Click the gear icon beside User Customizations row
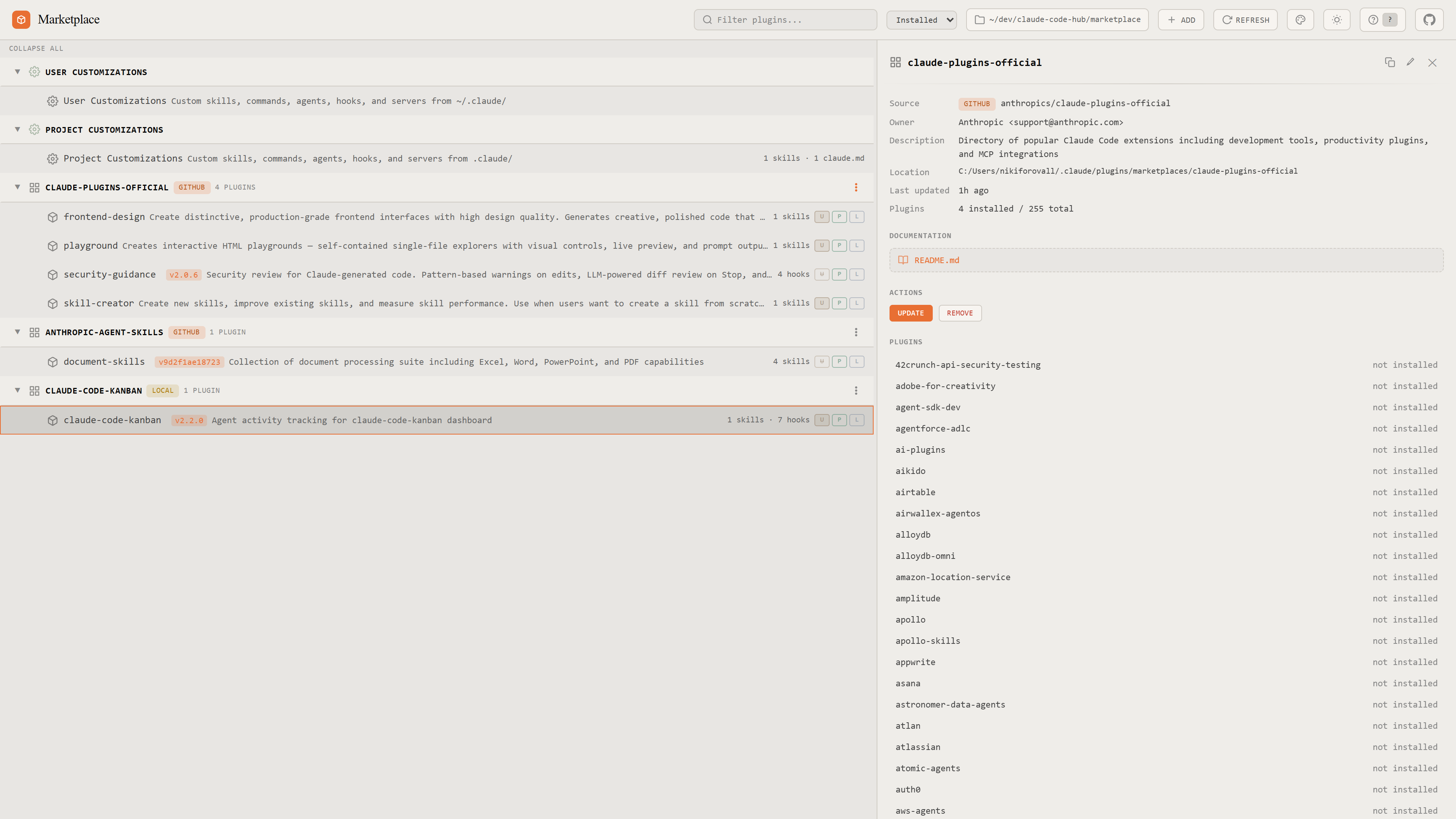 [53, 101]
